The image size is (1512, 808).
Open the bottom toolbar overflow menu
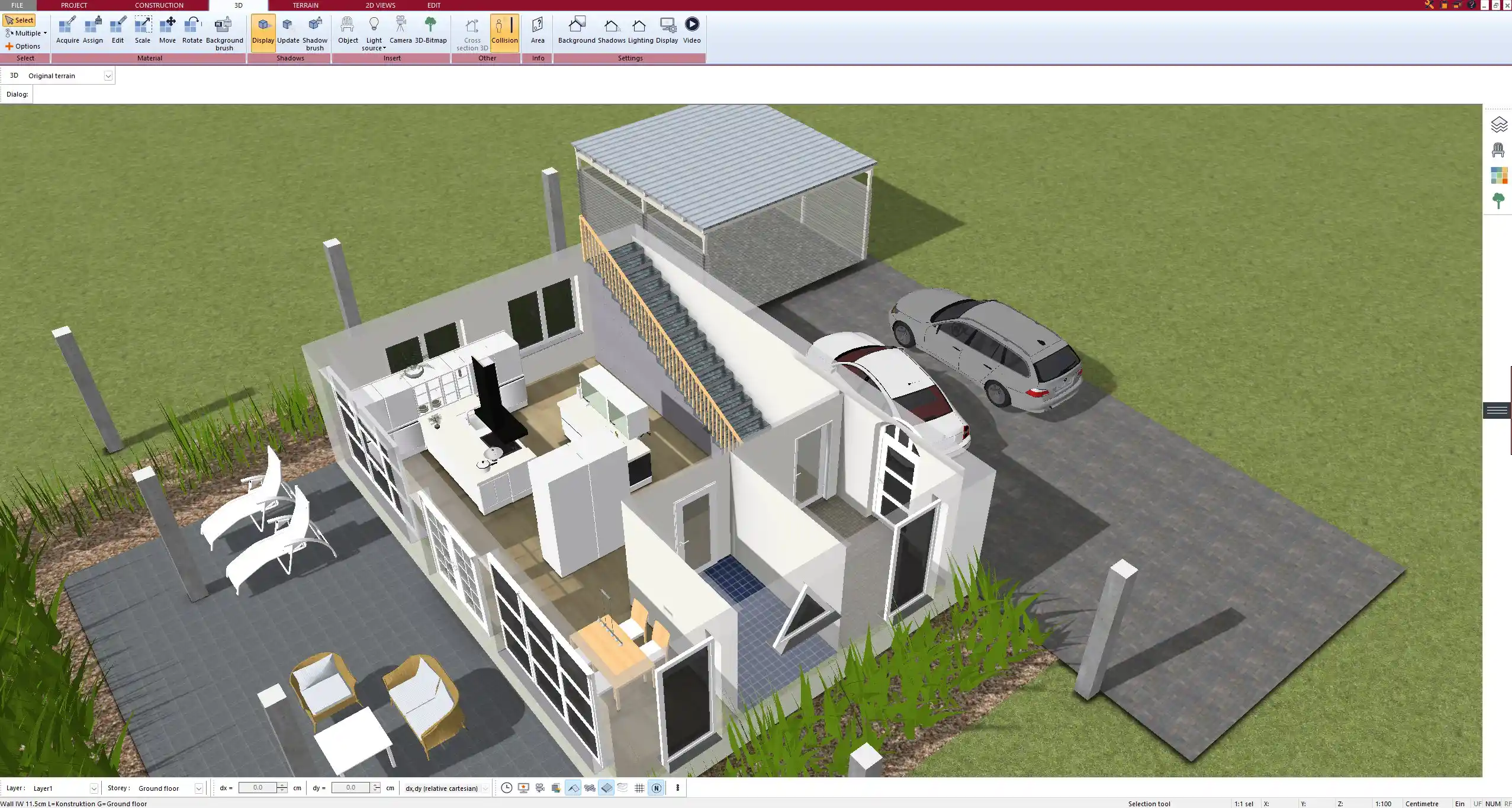678,788
